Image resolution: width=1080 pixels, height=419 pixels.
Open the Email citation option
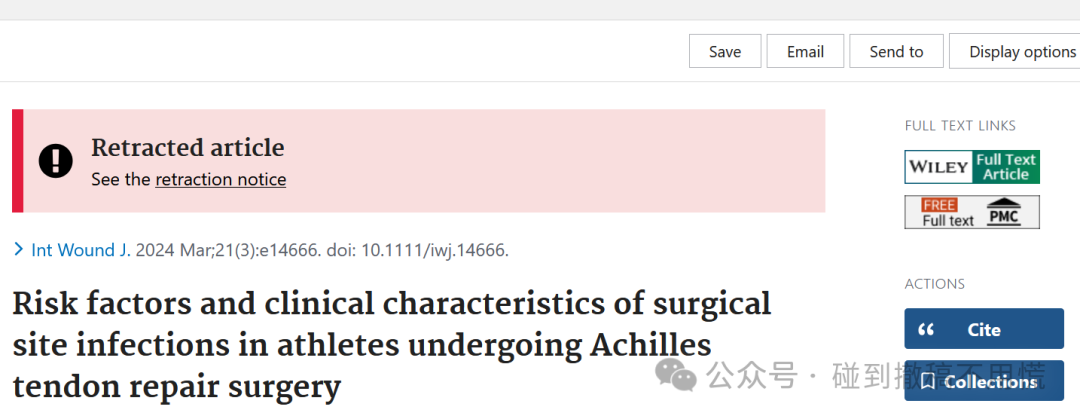[x=805, y=52]
